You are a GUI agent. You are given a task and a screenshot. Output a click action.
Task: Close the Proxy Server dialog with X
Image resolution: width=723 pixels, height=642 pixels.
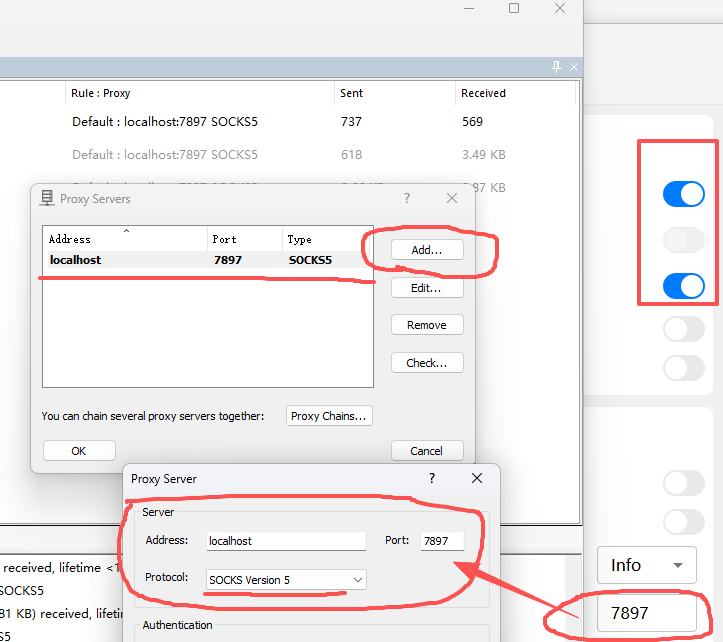pyautogui.click(x=477, y=479)
